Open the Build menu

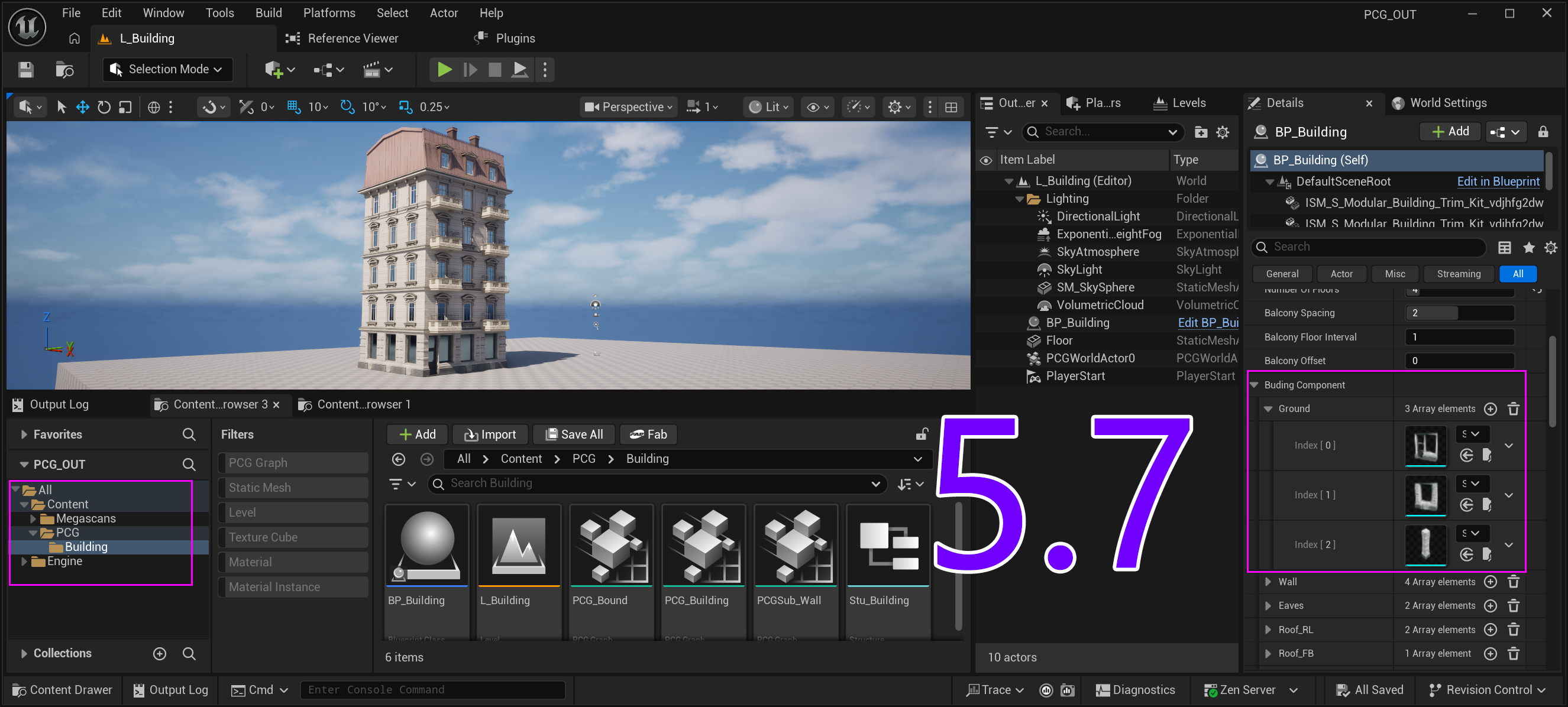[268, 13]
